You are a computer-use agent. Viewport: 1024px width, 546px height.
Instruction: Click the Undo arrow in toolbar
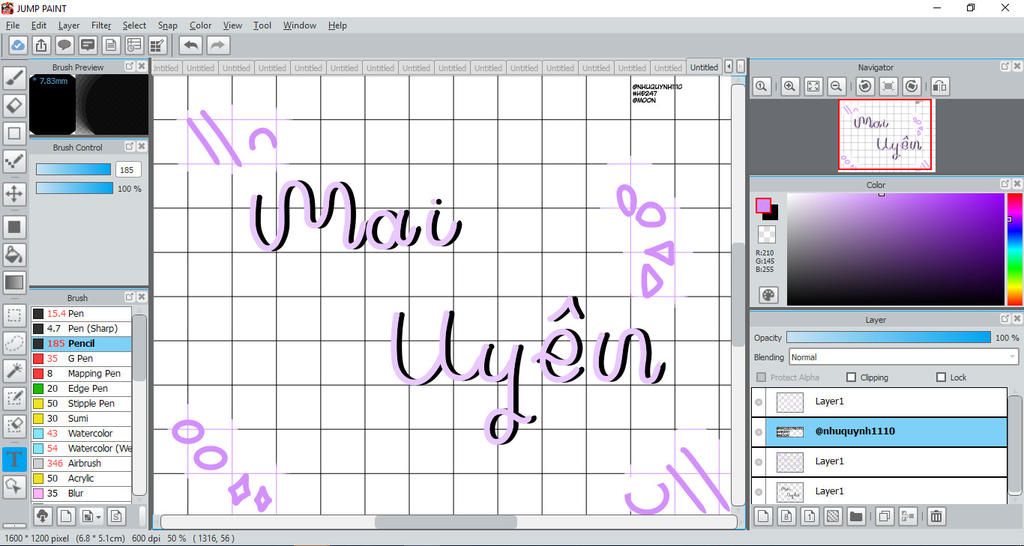(x=191, y=45)
